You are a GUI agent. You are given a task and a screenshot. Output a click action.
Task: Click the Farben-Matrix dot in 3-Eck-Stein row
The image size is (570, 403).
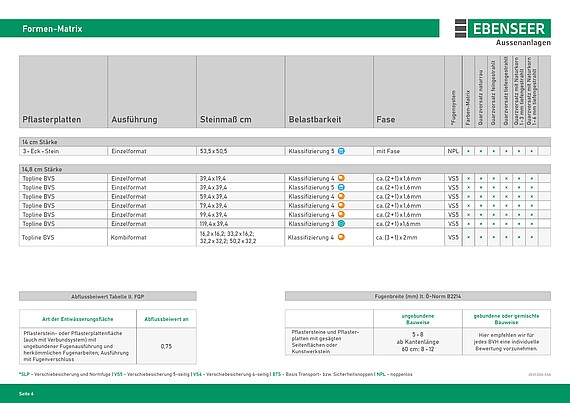[468, 151]
